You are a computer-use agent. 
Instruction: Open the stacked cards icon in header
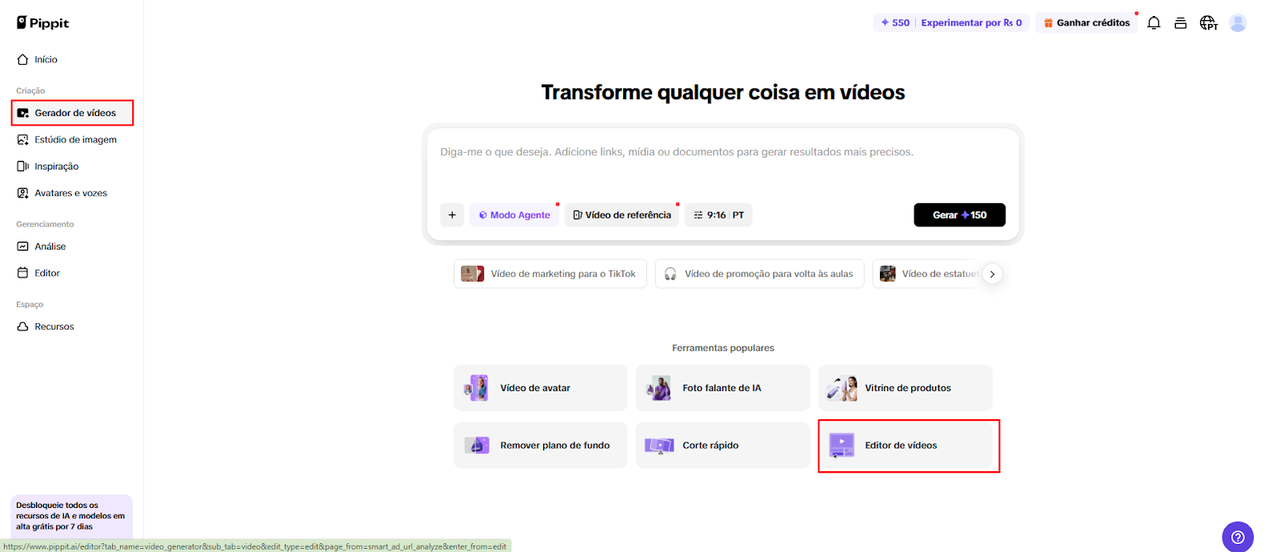pos(1180,23)
